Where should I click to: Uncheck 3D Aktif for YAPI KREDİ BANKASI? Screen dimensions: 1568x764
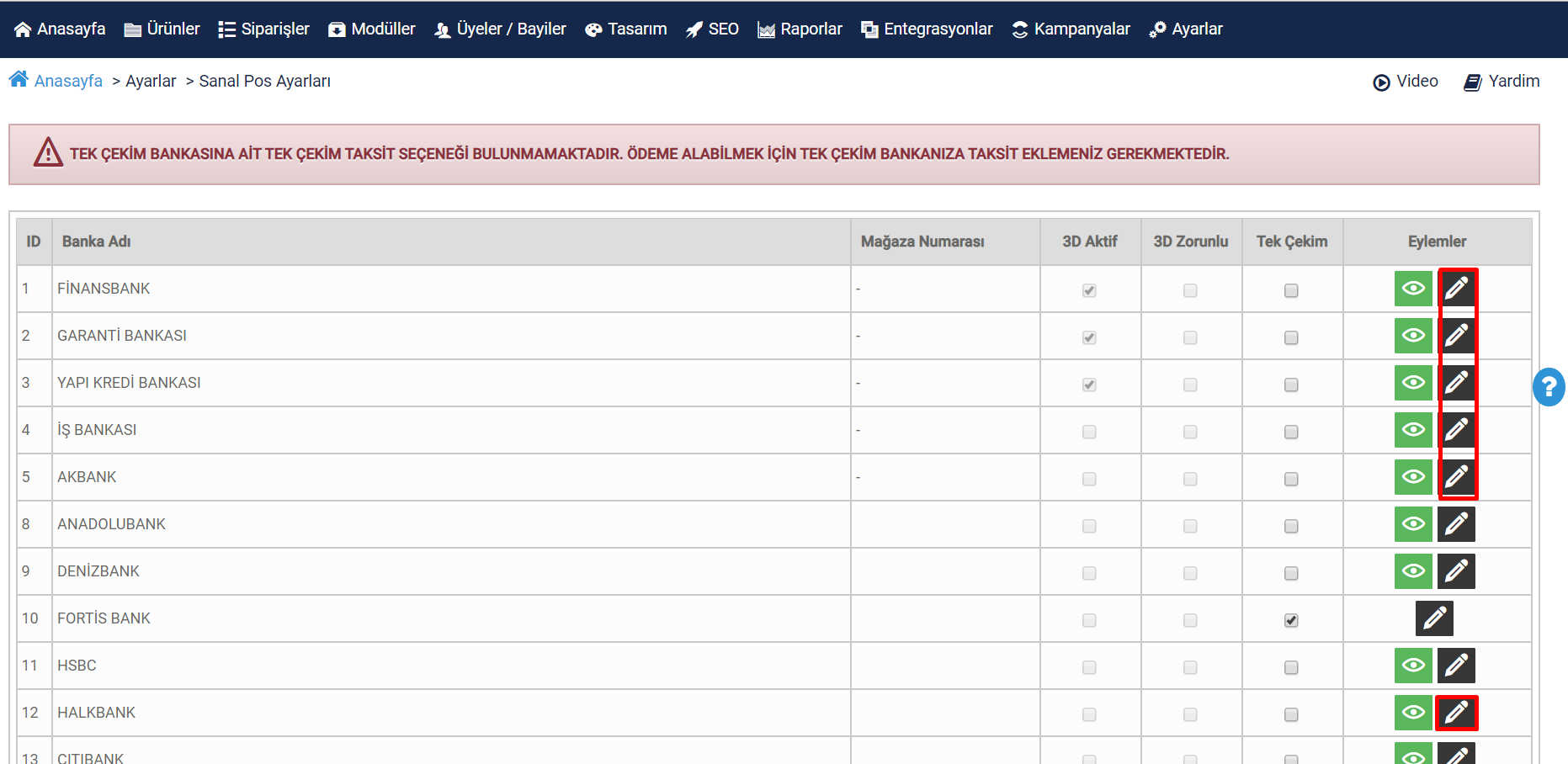(1089, 385)
